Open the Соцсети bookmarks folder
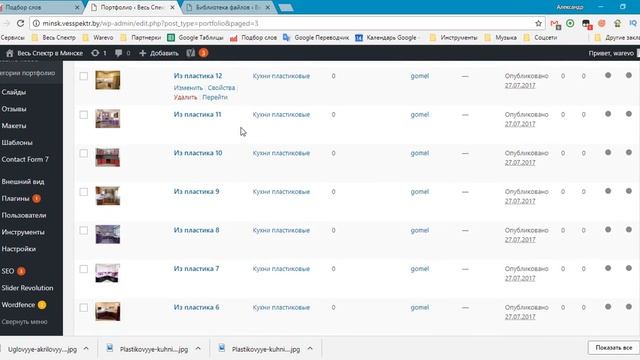Viewport: 640px width, 360px height. coord(540,38)
